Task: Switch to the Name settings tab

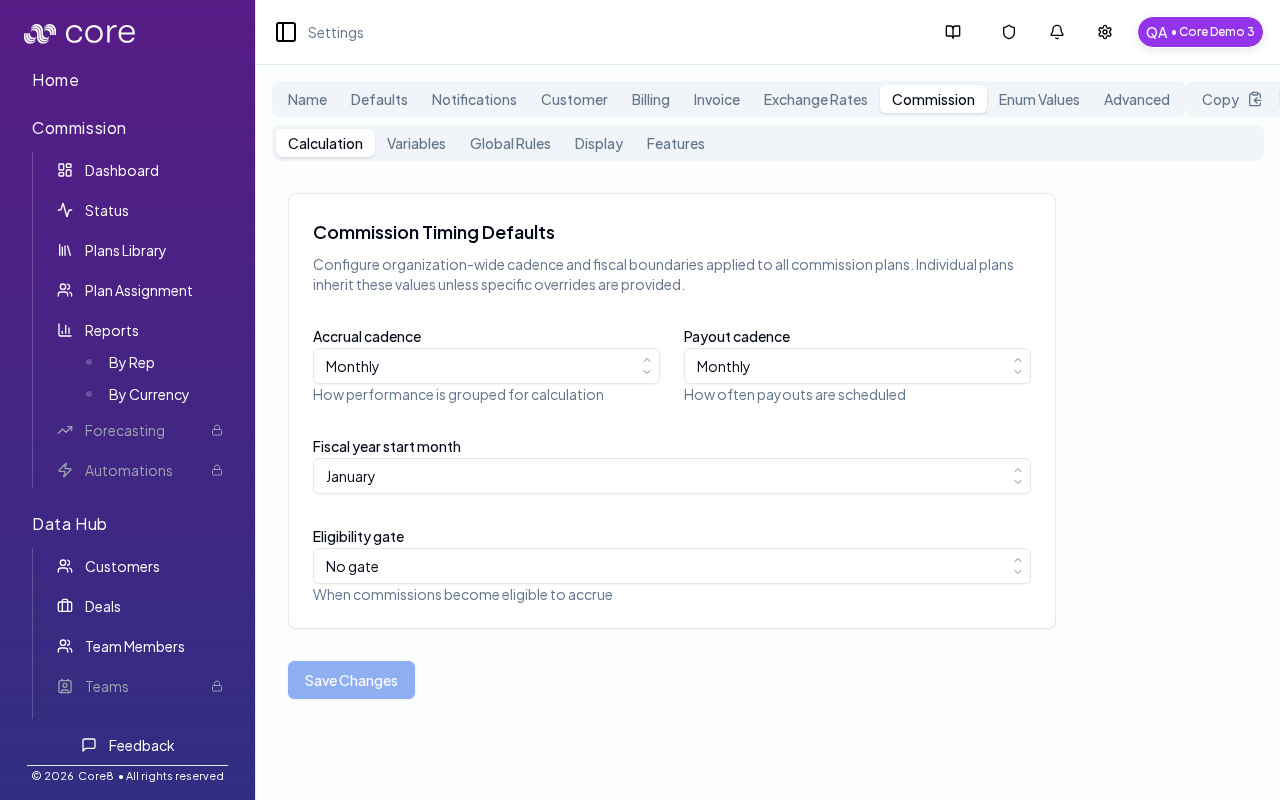Action: (307, 99)
